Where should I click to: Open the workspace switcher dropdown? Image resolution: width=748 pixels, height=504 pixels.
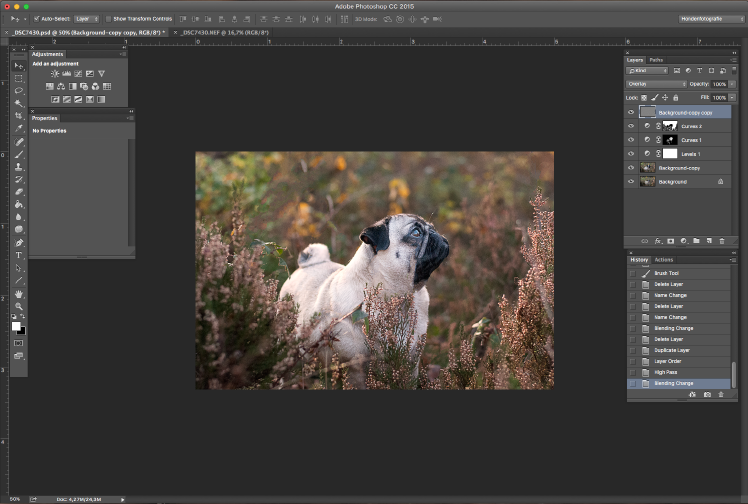(711, 19)
